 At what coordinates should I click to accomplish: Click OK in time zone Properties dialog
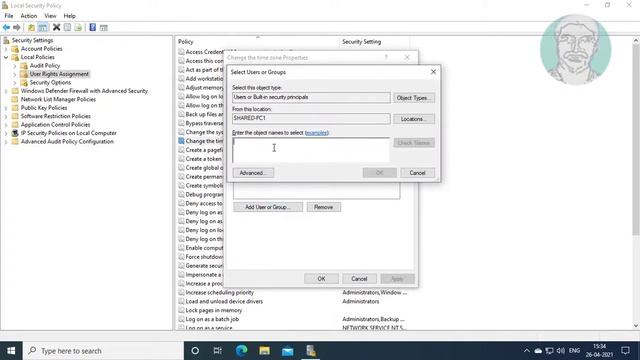pyautogui.click(x=321, y=279)
